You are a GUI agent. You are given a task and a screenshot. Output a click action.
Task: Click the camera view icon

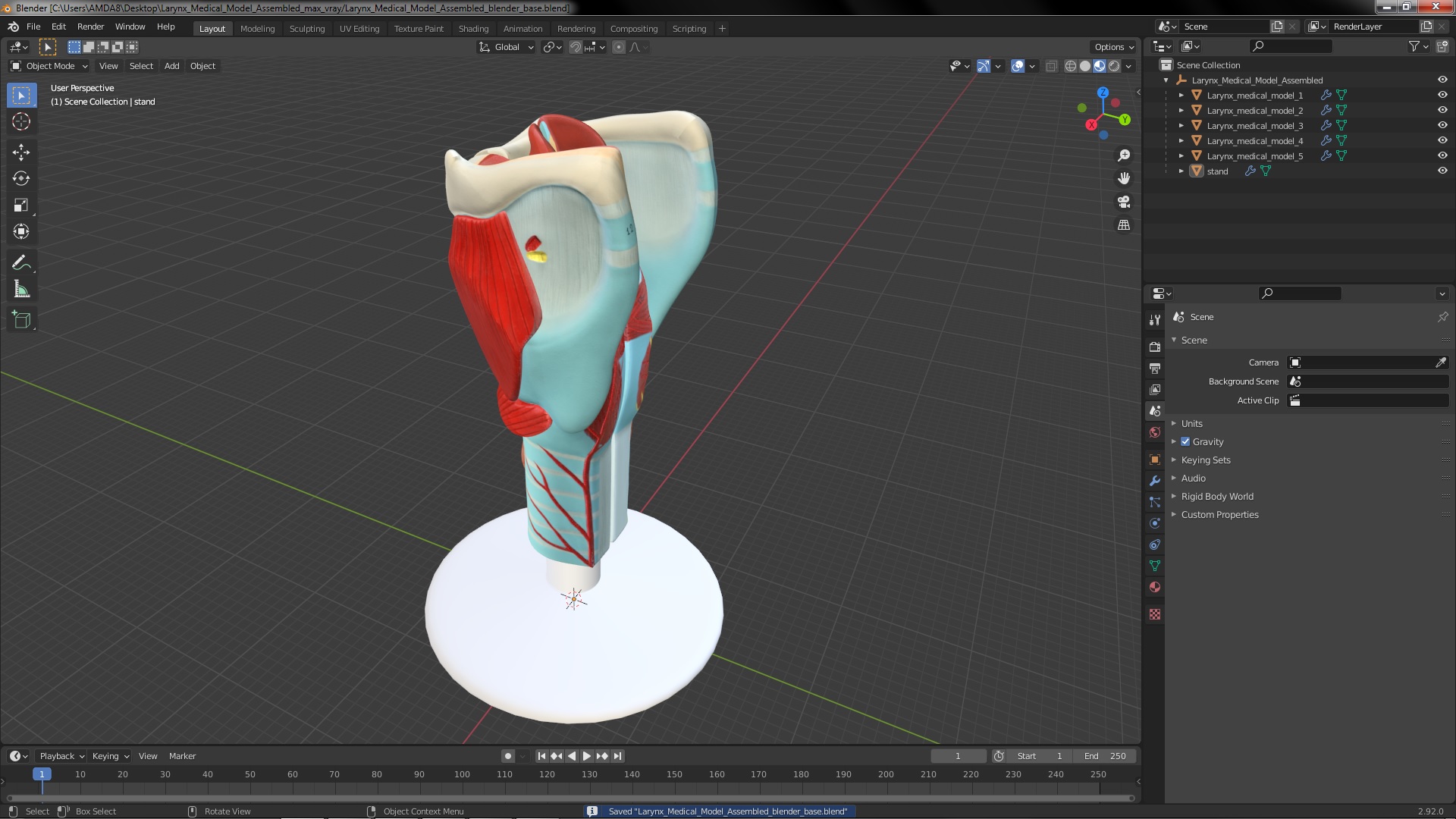pos(1124,202)
